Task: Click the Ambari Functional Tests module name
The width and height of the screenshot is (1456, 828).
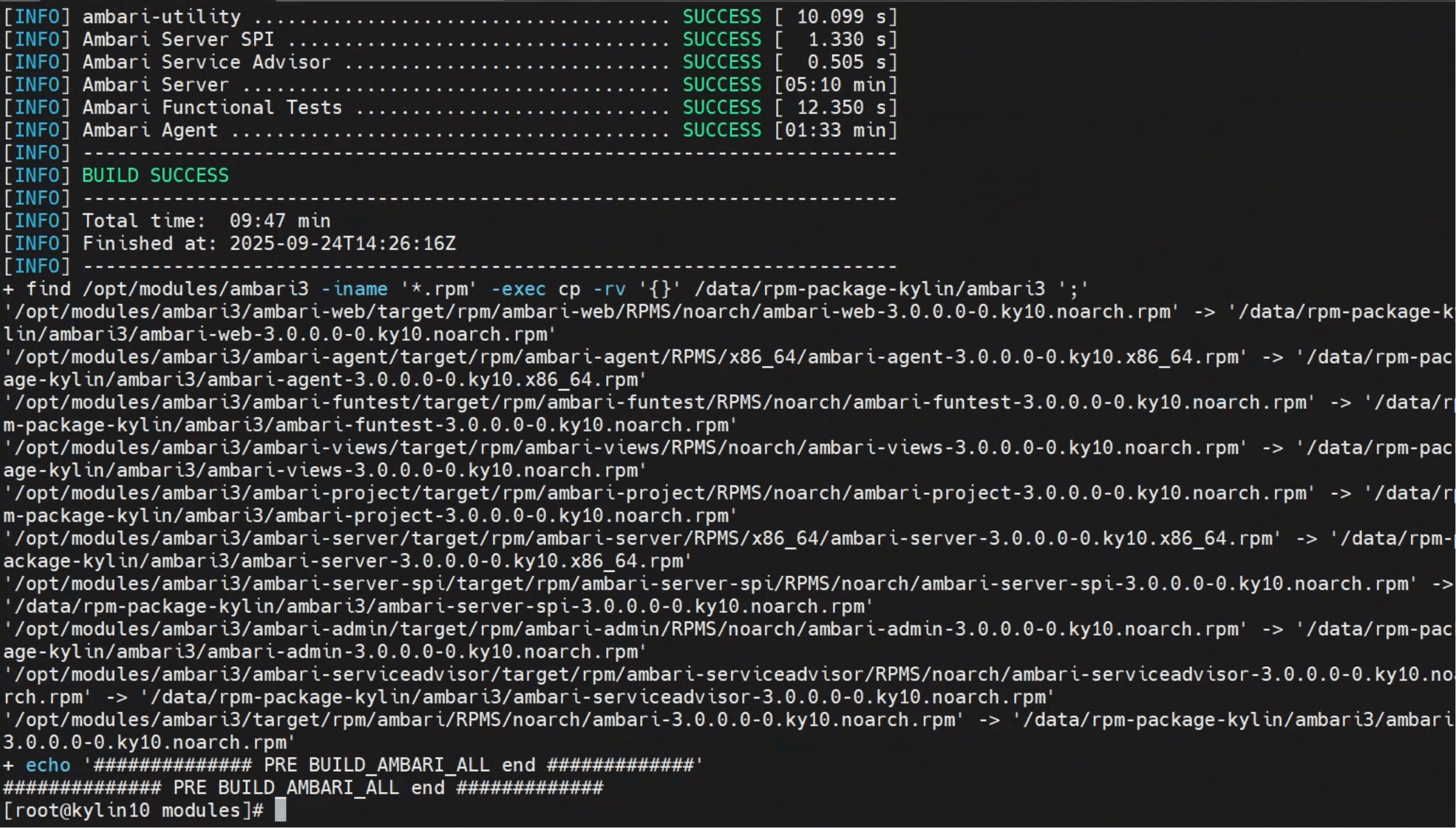Action: click(x=212, y=108)
